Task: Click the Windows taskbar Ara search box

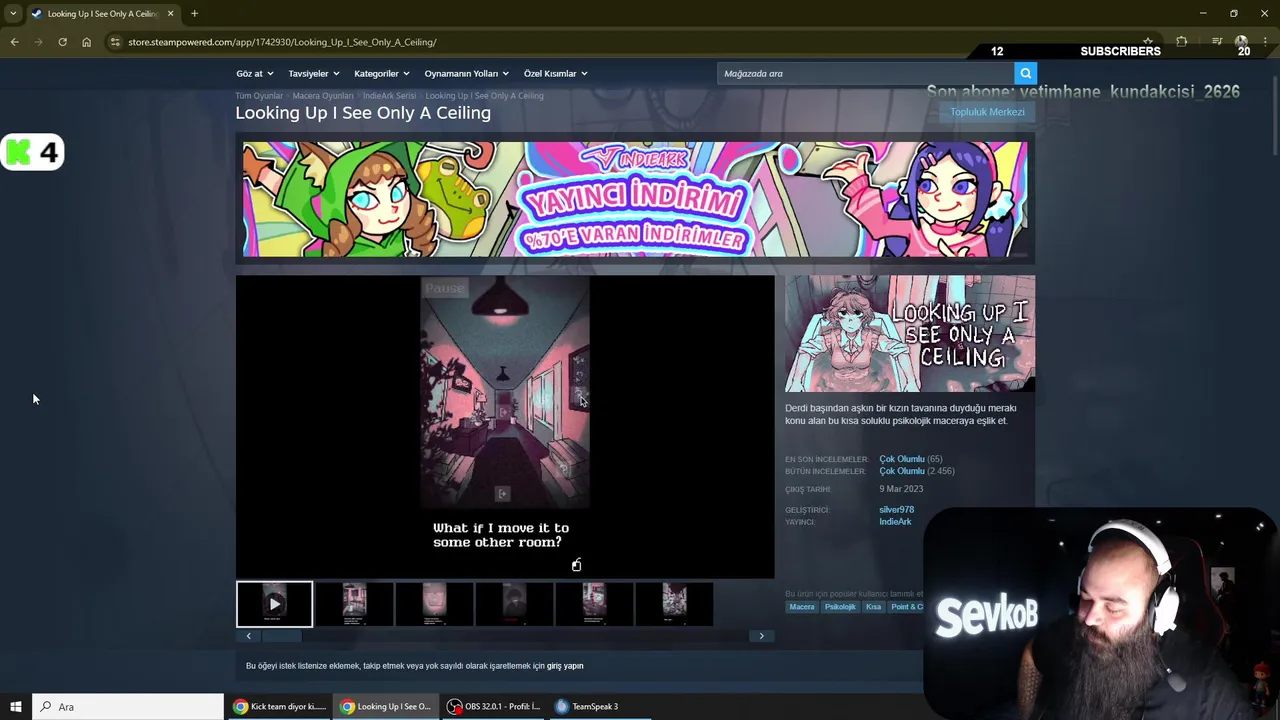Action: pos(128,706)
